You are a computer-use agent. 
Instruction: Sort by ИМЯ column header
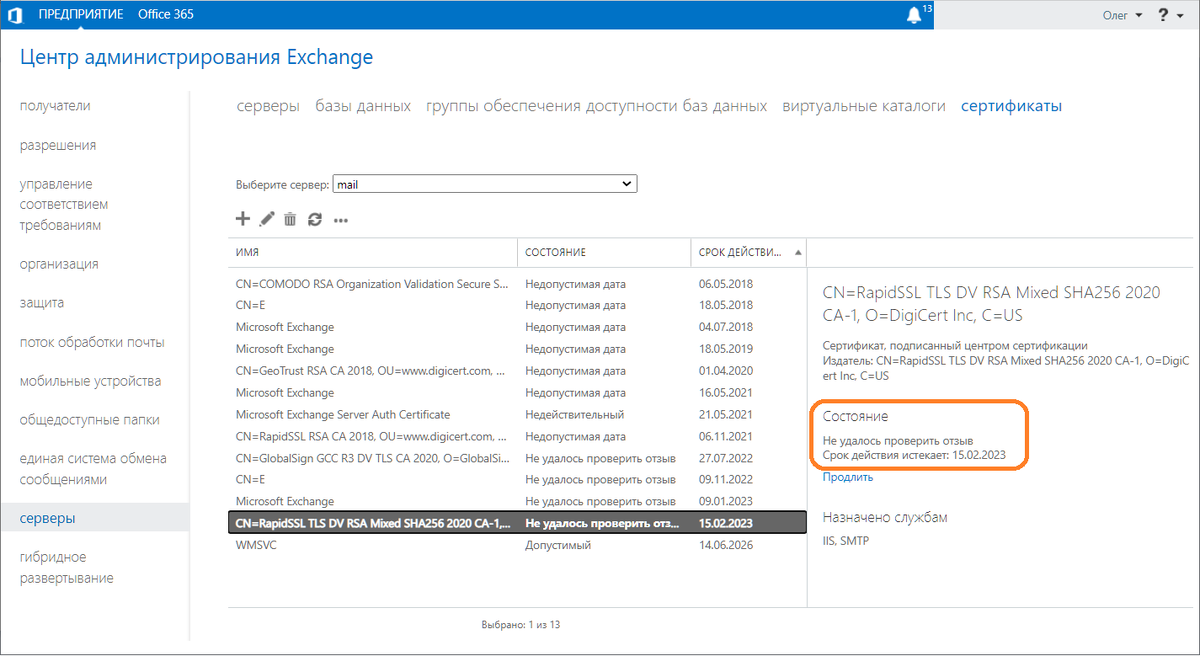(372, 253)
